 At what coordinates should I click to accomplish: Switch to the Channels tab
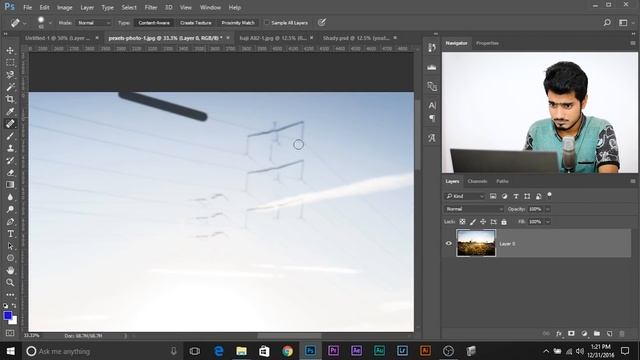[x=477, y=181]
